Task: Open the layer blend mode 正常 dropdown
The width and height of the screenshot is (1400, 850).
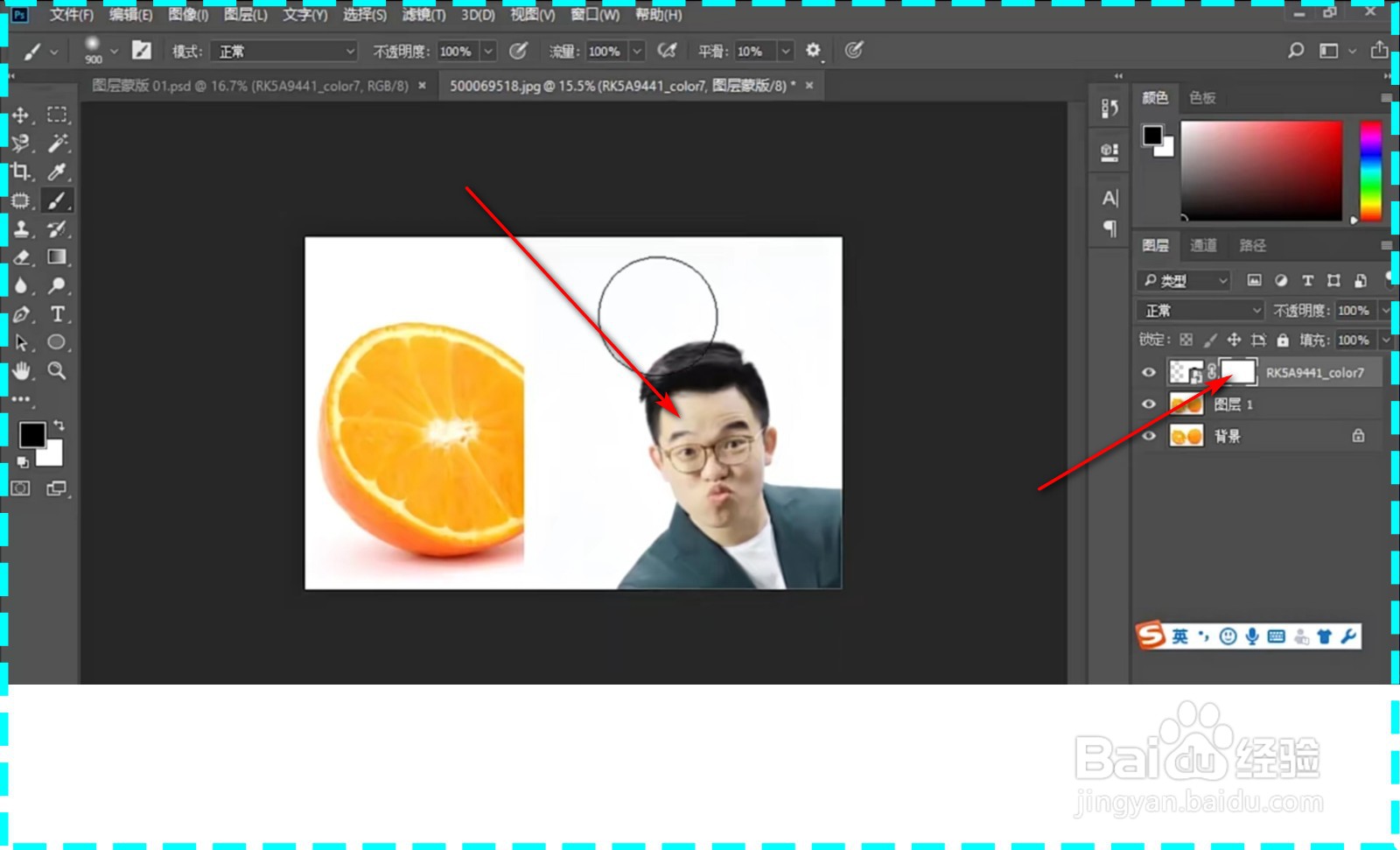Action: (x=1200, y=311)
